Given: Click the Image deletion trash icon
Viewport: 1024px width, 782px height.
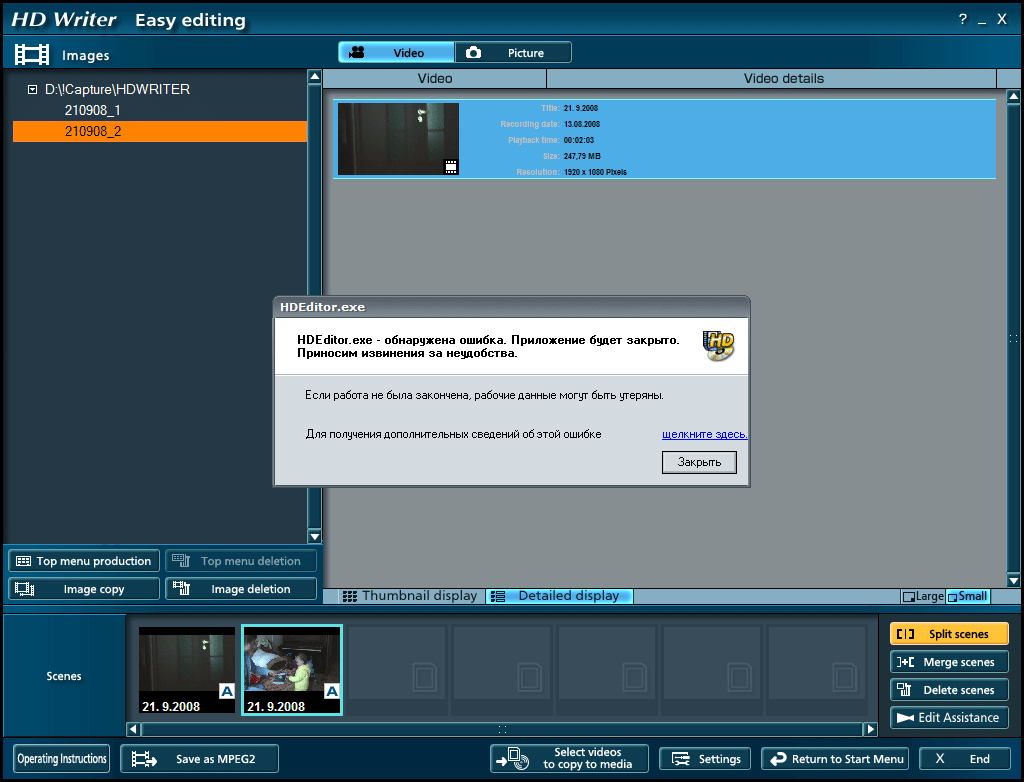Looking at the screenshot, I should click(181, 588).
